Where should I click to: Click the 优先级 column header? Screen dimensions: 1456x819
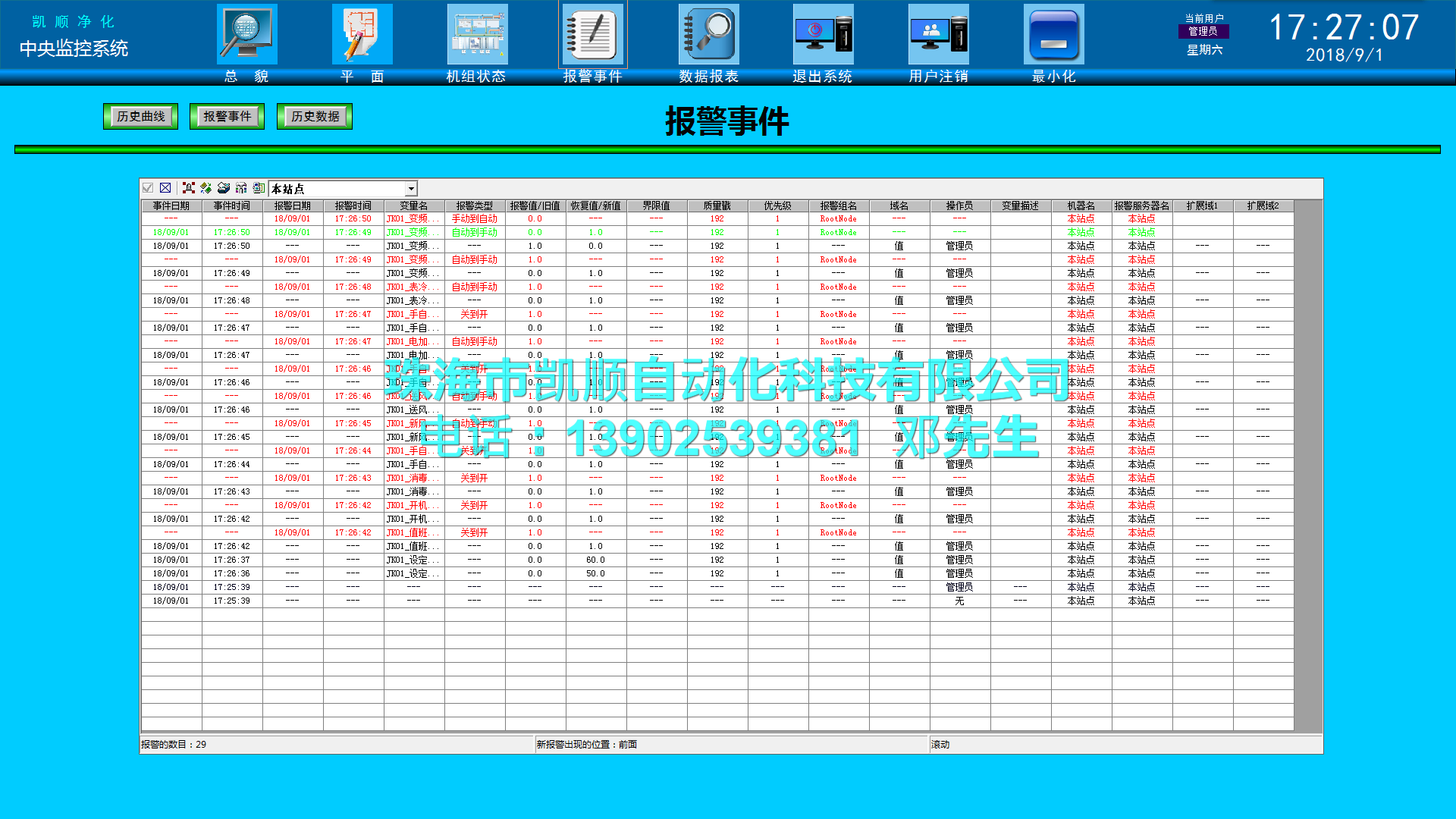point(778,206)
